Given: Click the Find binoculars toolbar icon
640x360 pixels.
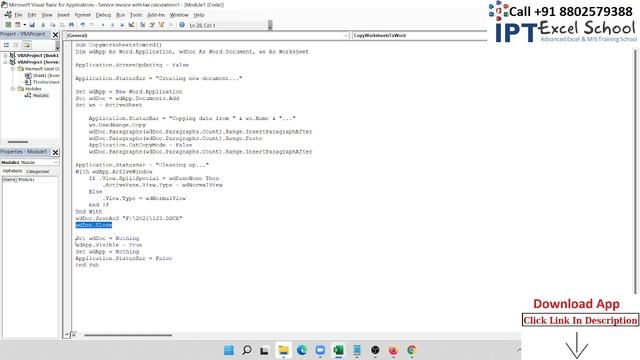Looking at the screenshot, I should (71, 25).
